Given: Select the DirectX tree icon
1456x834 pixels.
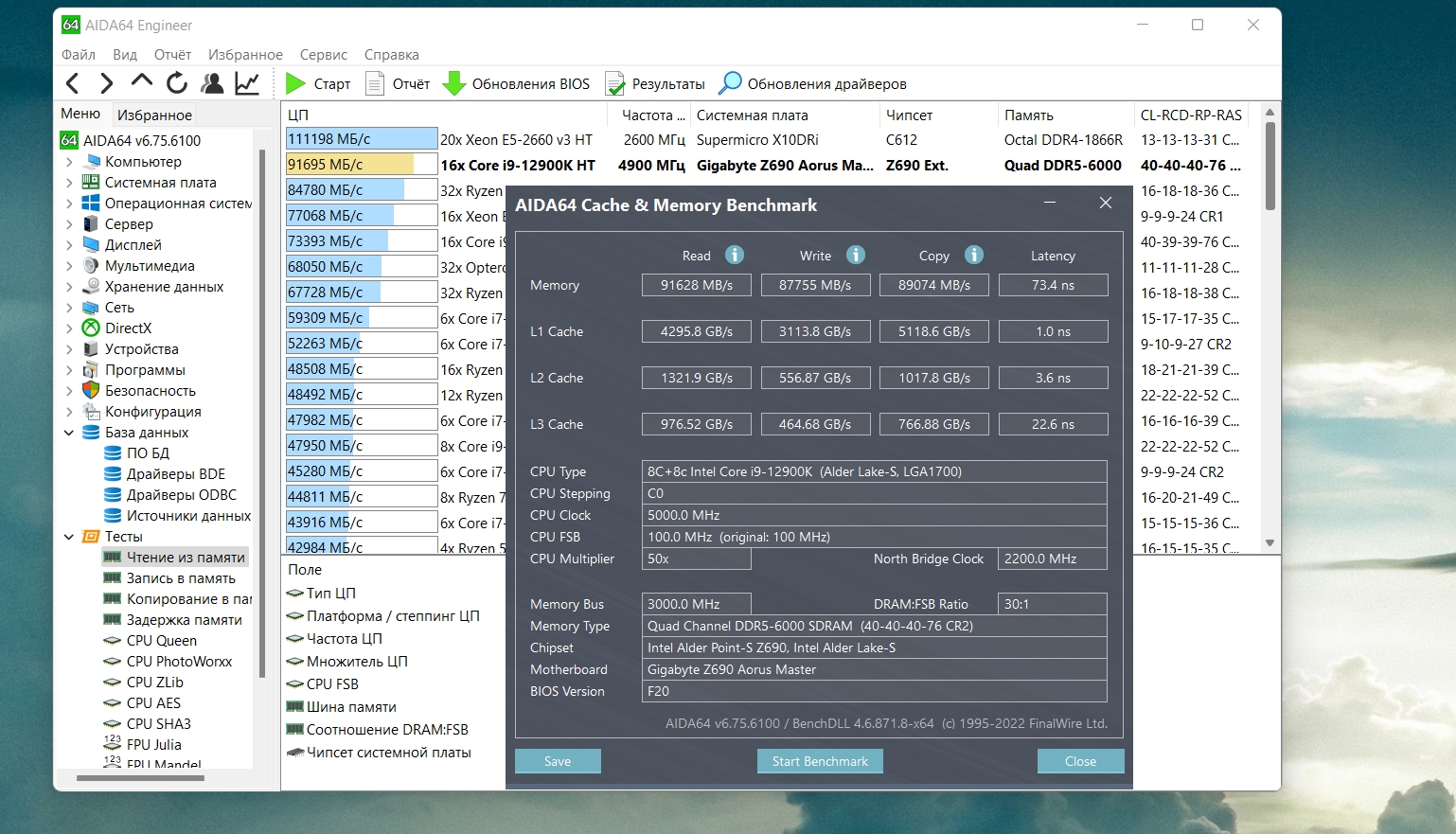Looking at the screenshot, I should pos(91,328).
